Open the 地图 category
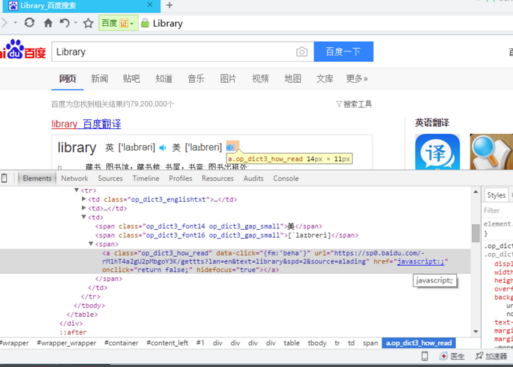513x367 pixels. pyautogui.click(x=293, y=79)
